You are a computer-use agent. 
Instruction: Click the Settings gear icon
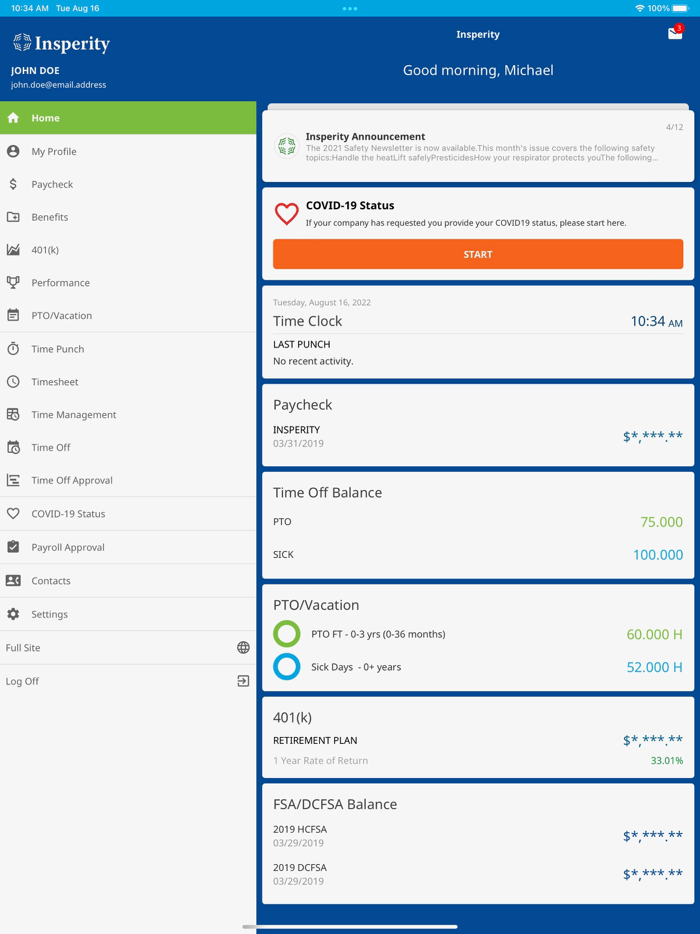tap(13, 614)
